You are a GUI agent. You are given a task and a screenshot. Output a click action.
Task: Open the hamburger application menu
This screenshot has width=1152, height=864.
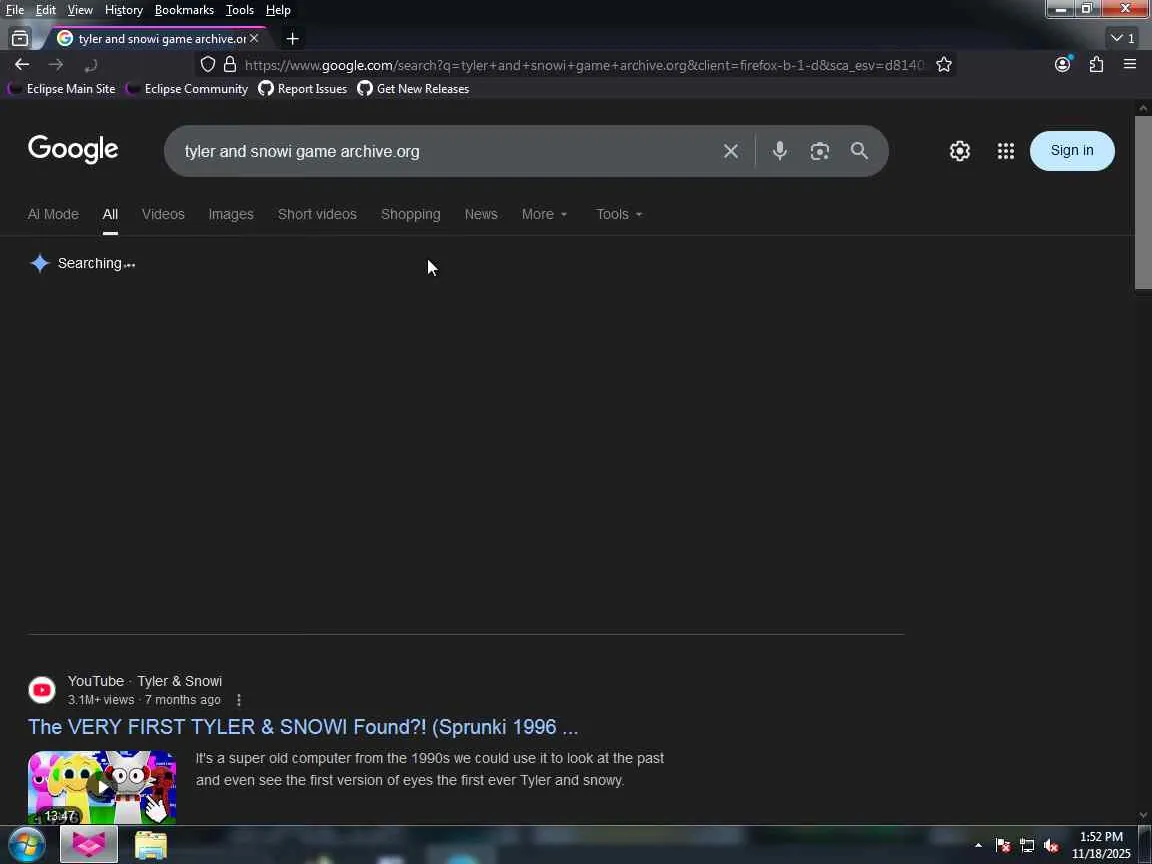tap(1130, 65)
